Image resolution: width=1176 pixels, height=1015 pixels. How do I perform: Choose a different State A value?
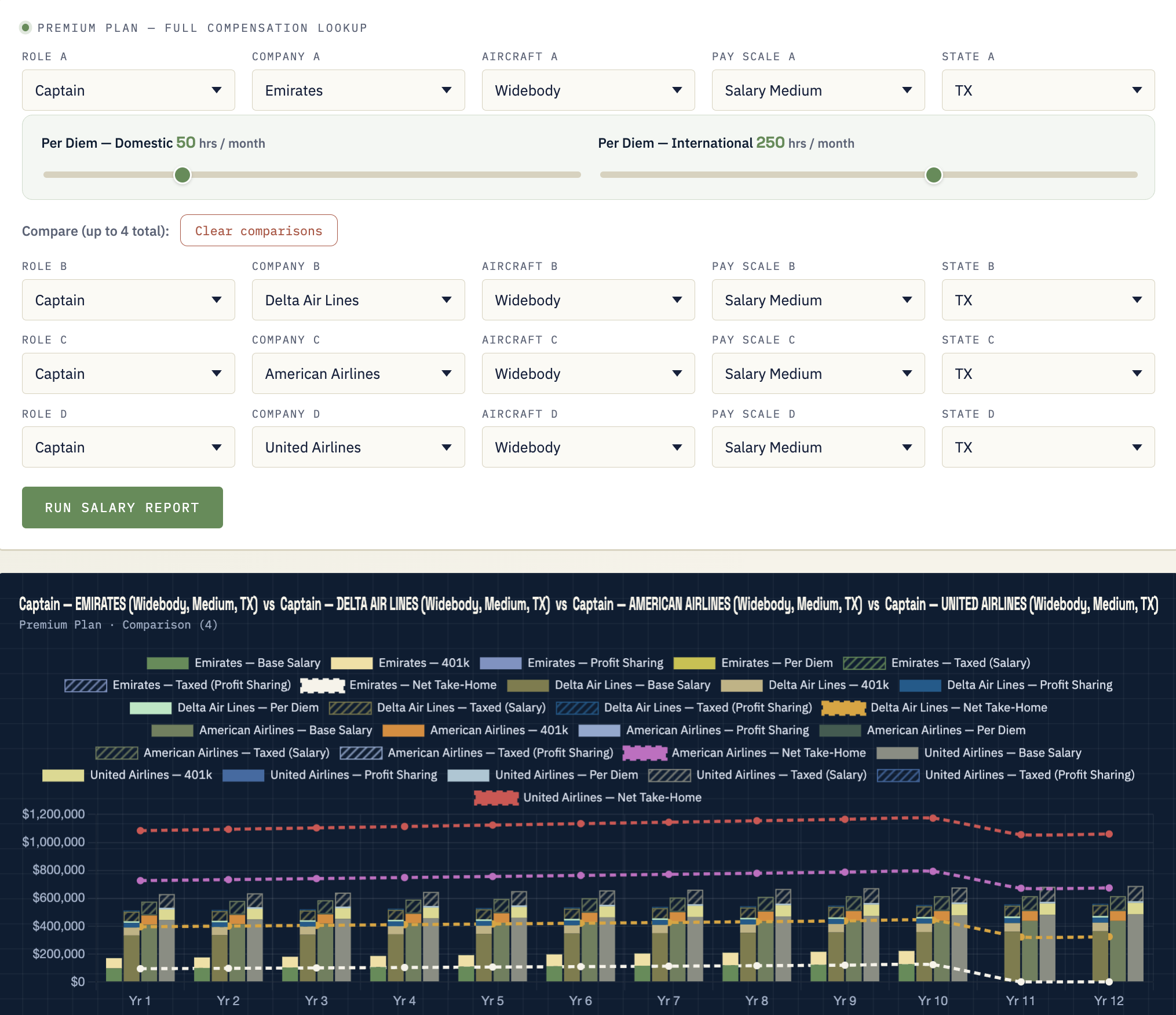click(x=1049, y=90)
